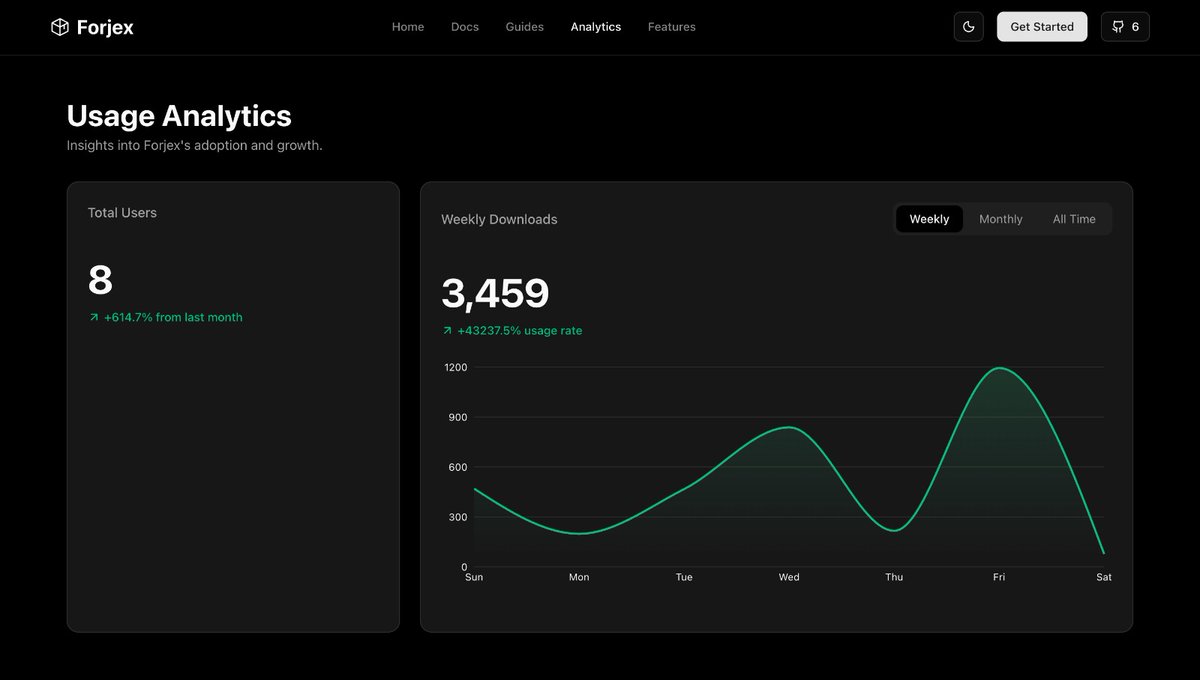Click the Fri x-axis label
This screenshot has height=680, width=1200.
tap(999, 577)
